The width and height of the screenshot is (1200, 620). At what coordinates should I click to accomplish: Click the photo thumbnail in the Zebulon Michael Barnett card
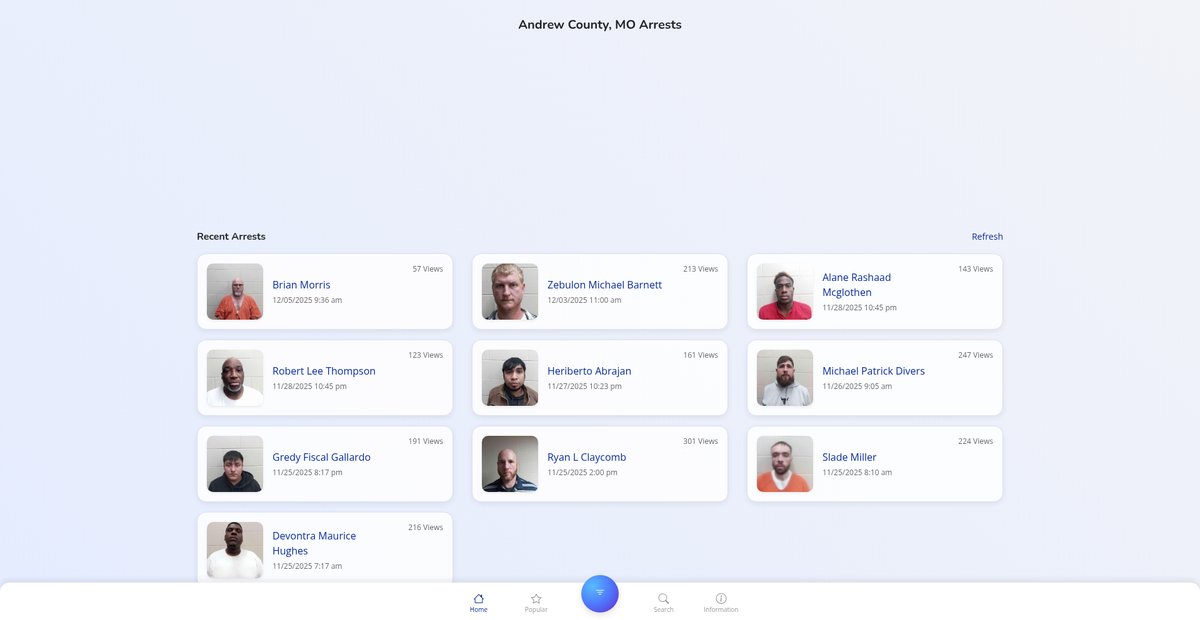coord(510,292)
